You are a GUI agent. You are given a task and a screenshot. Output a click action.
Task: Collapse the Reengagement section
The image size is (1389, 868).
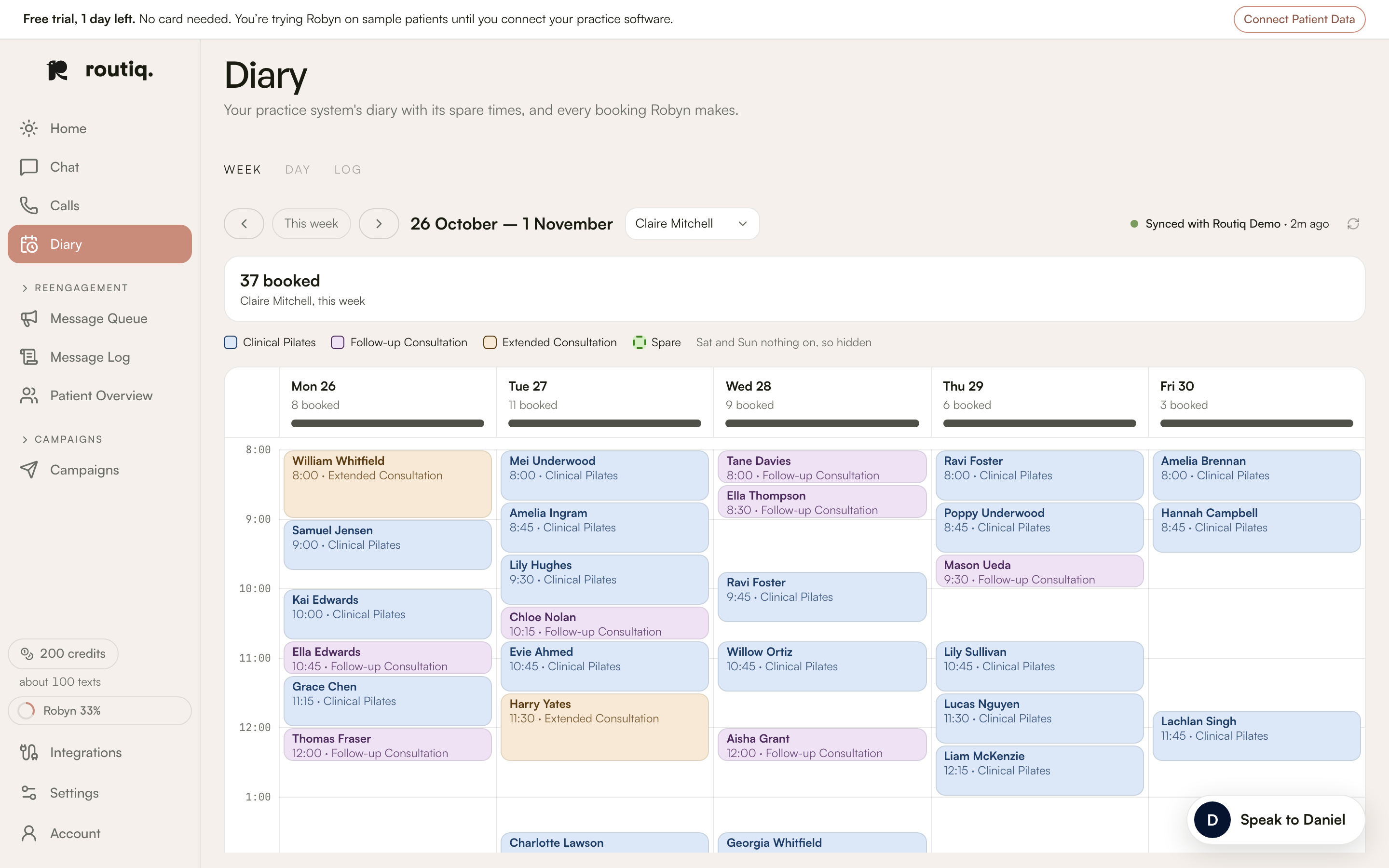[75, 288]
